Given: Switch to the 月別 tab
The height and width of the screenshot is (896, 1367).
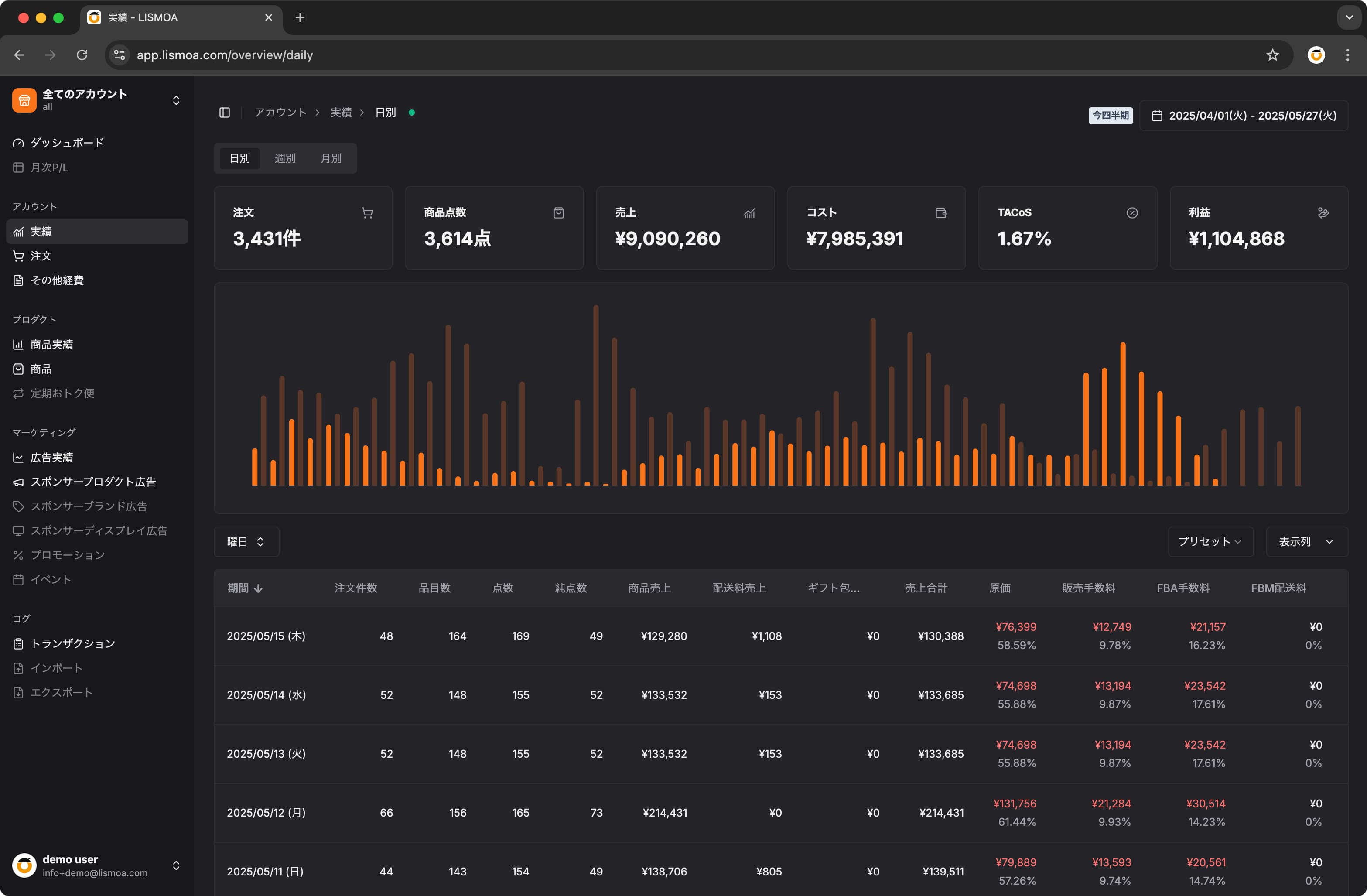Looking at the screenshot, I should [x=331, y=158].
